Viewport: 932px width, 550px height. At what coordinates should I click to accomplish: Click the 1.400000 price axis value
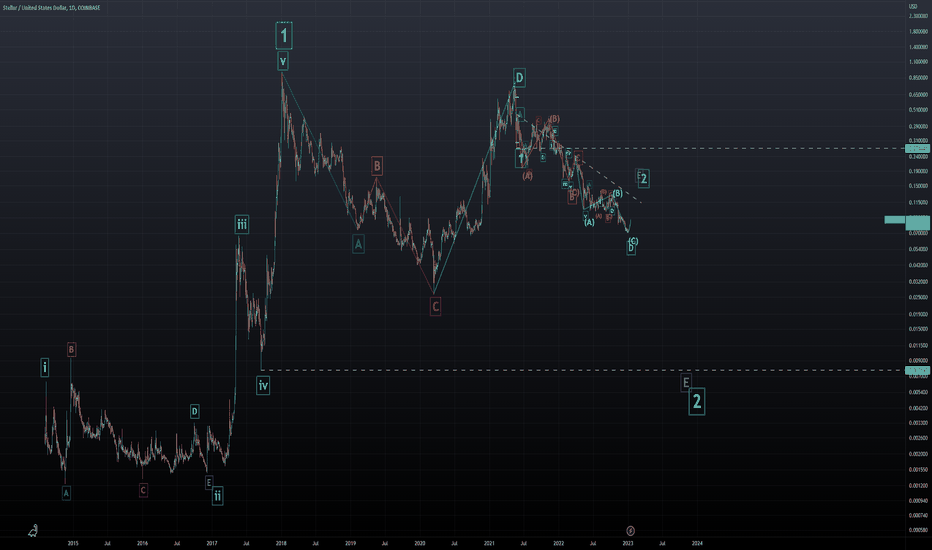tap(918, 46)
